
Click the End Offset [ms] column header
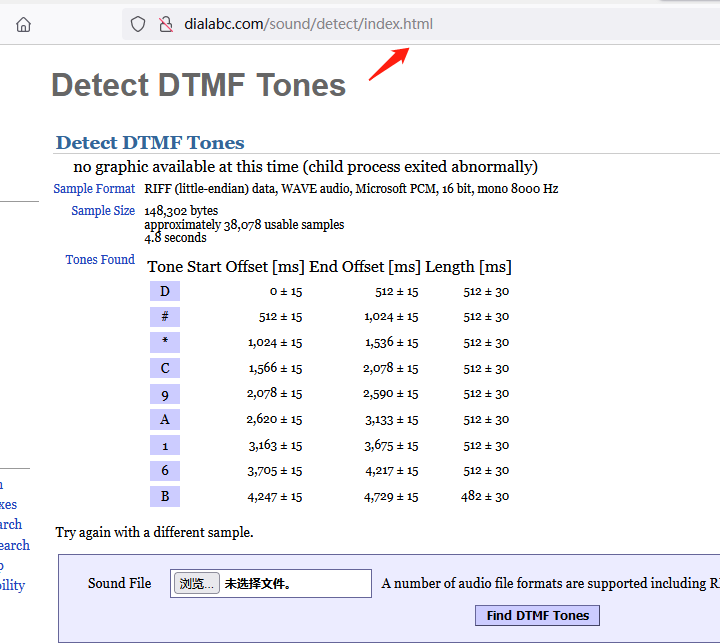pos(365,267)
